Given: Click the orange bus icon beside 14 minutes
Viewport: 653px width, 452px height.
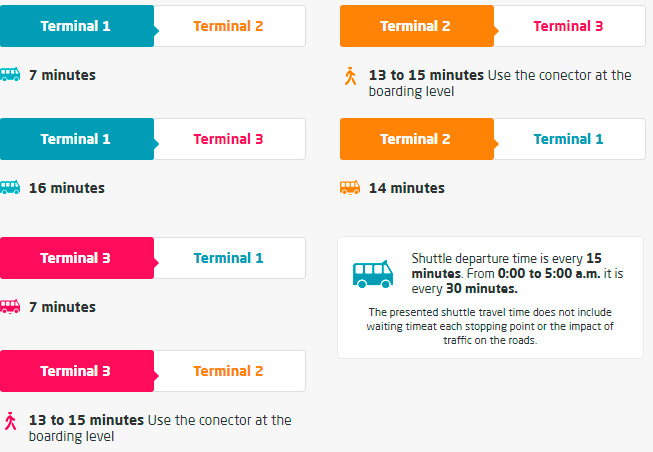Looking at the screenshot, I should pyautogui.click(x=350, y=188).
